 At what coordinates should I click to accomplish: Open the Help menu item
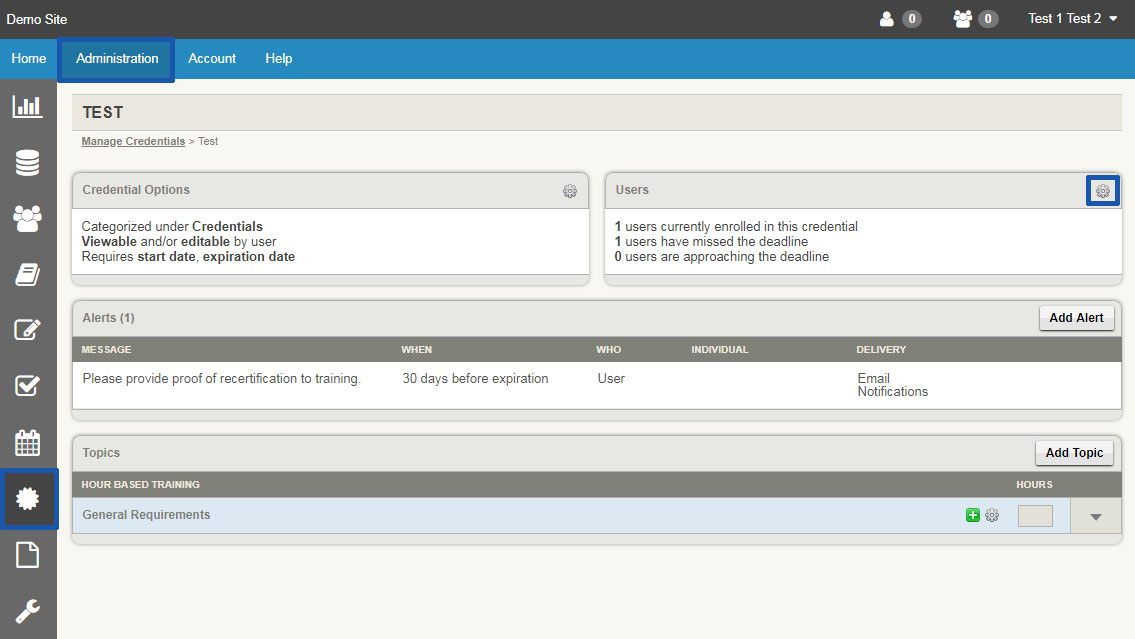point(278,58)
